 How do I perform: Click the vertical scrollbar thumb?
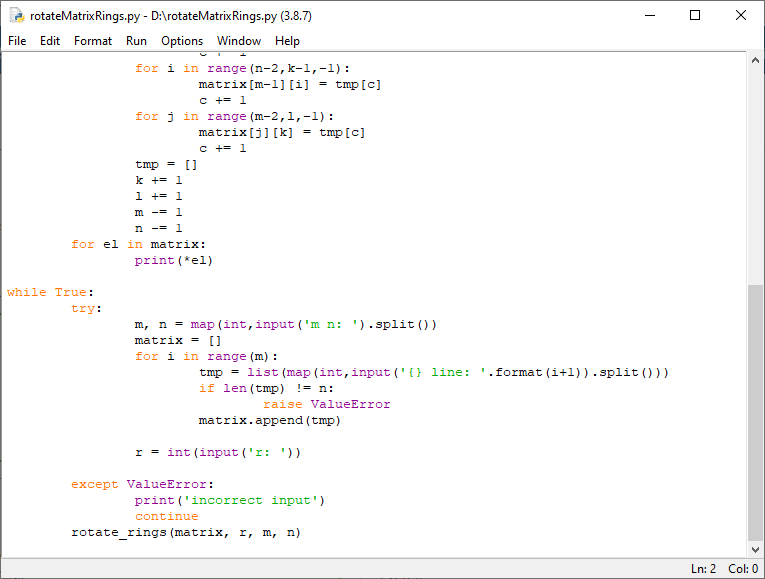pyautogui.click(x=755, y=410)
